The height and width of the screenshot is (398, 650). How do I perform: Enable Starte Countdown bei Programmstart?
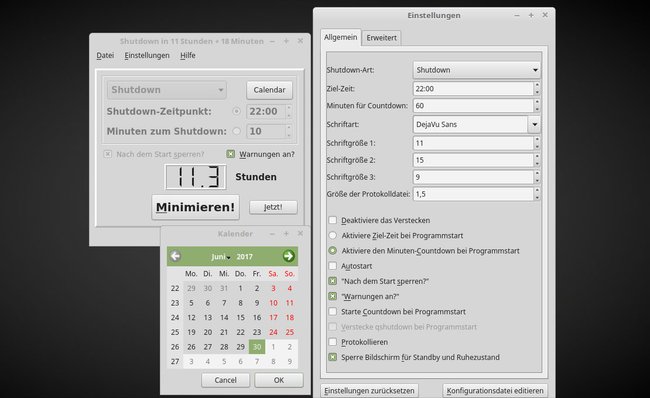point(332,311)
